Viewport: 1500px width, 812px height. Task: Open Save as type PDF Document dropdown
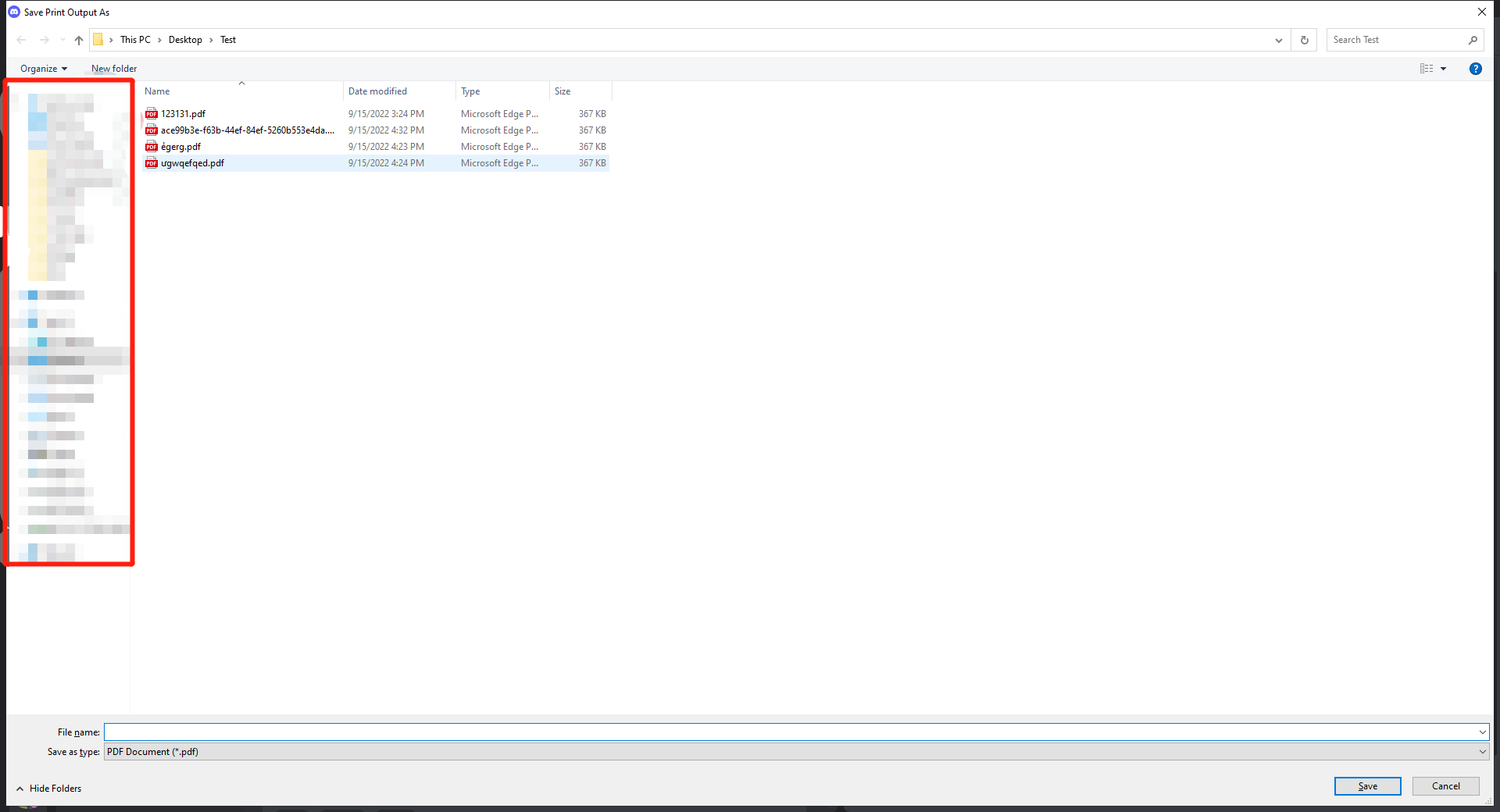coord(796,752)
